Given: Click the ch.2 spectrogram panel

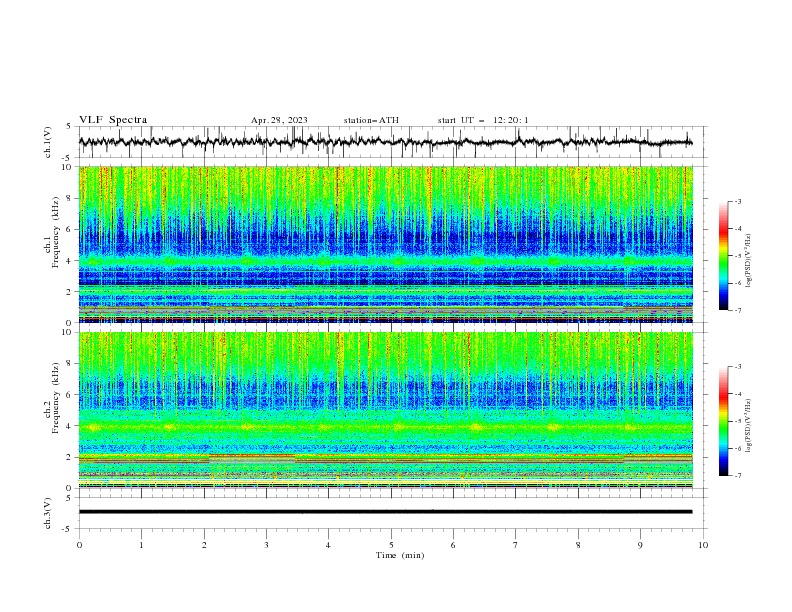Looking at the screenshot, I should pos(385,410).
